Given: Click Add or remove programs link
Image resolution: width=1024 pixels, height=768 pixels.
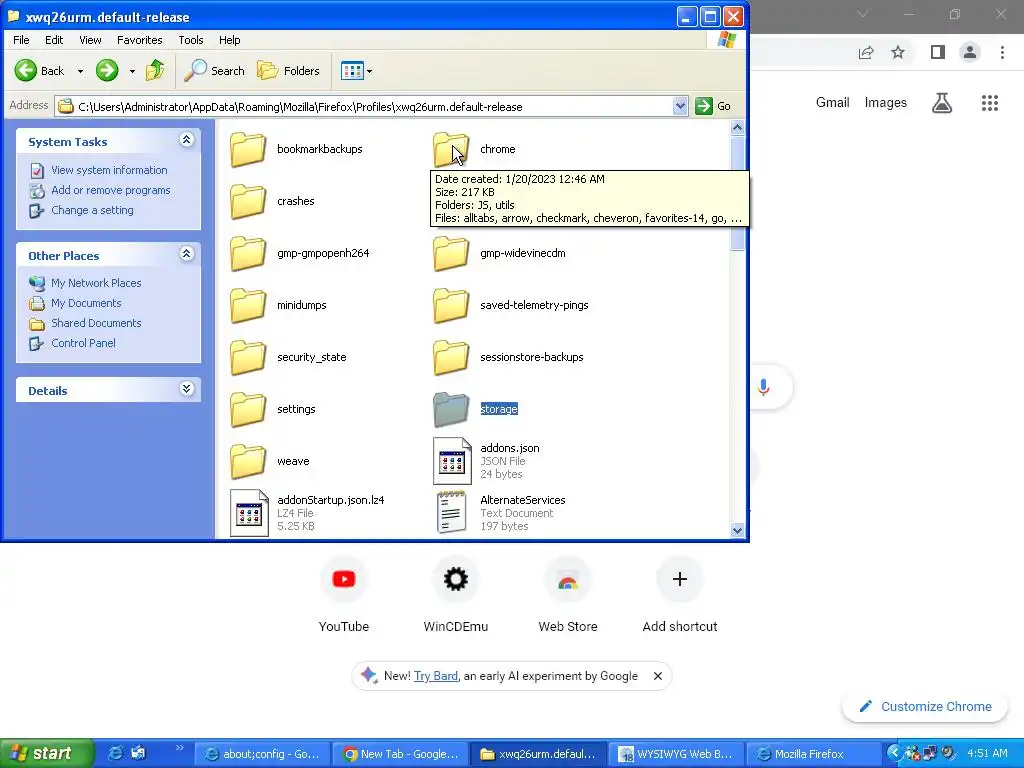Looking at the screenshot, I should pos(110,190).
